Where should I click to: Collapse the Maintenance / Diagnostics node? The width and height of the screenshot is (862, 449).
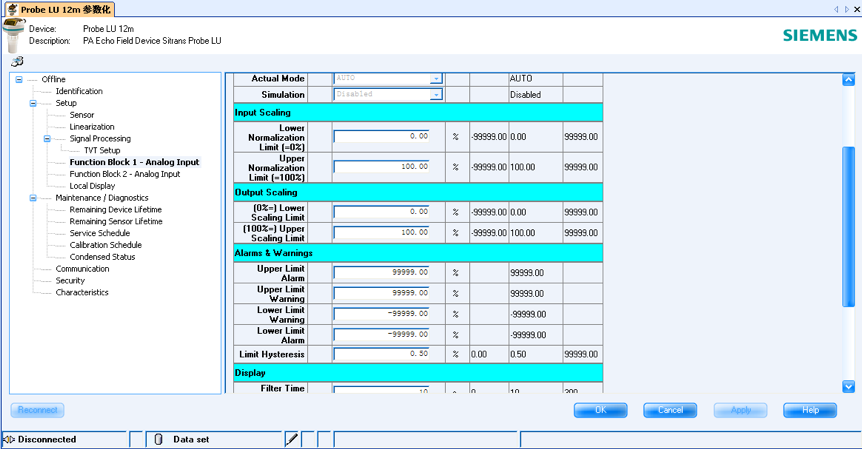click(33, 198)
